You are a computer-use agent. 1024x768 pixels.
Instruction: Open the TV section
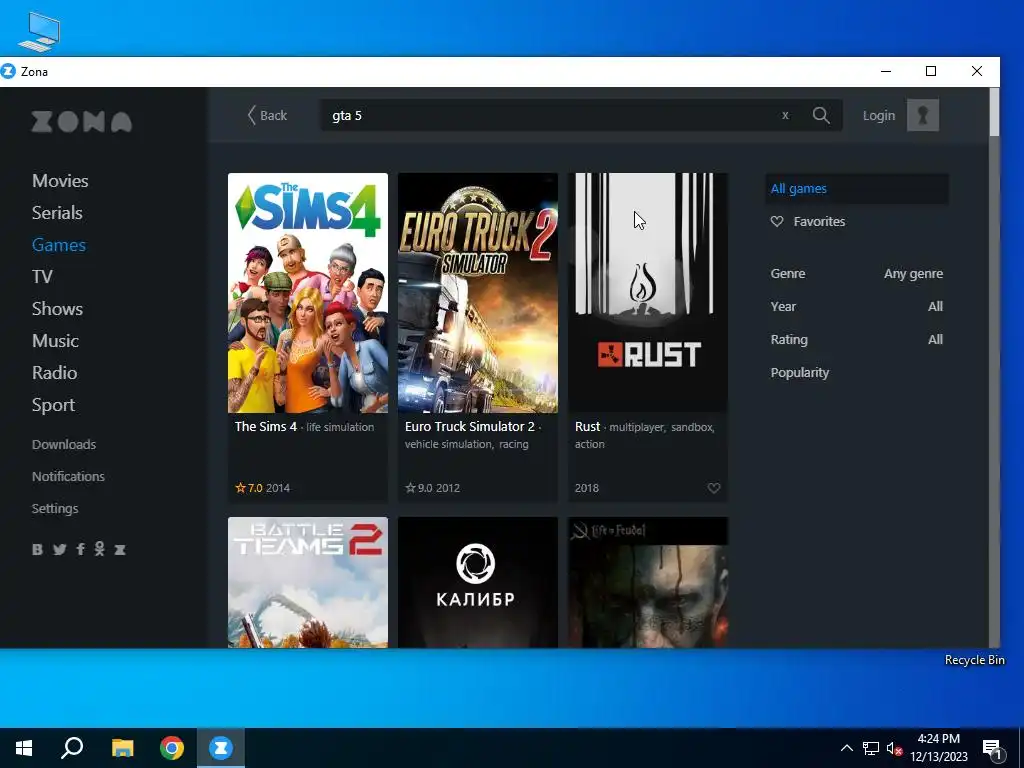pyautogui.click(x=42, y=277)
